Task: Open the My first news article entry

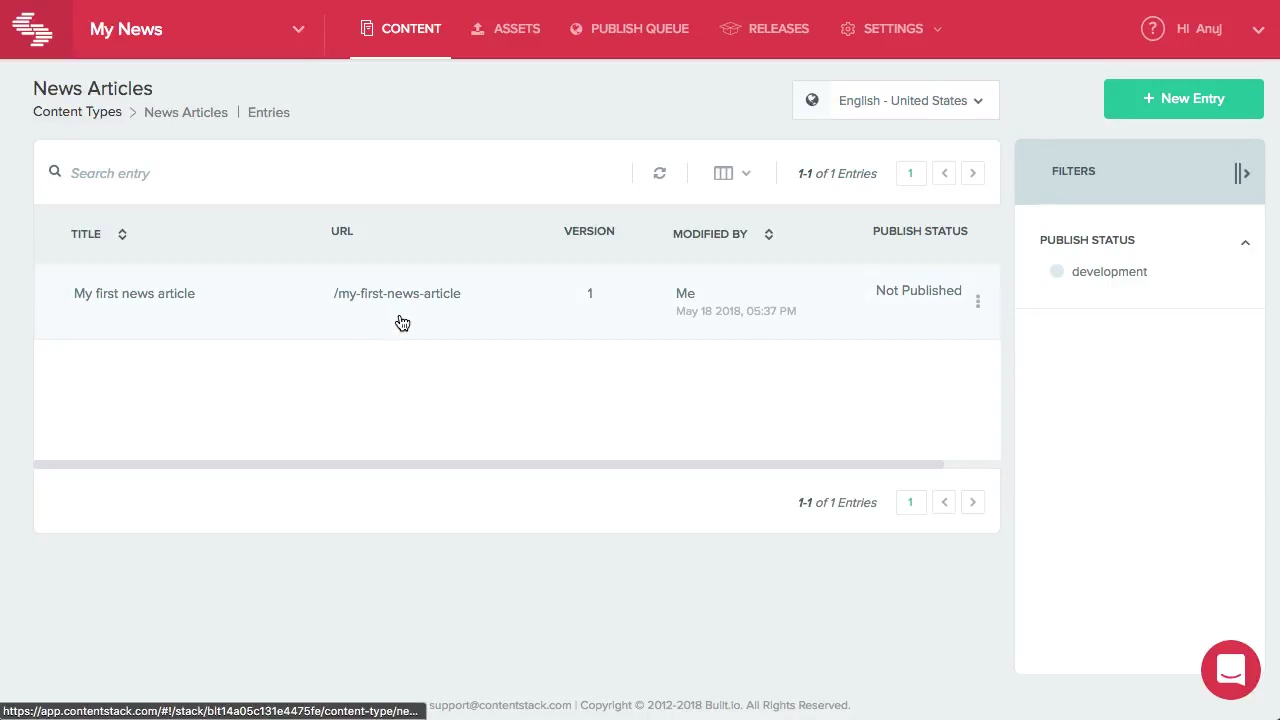Action: tap(134, 293)
